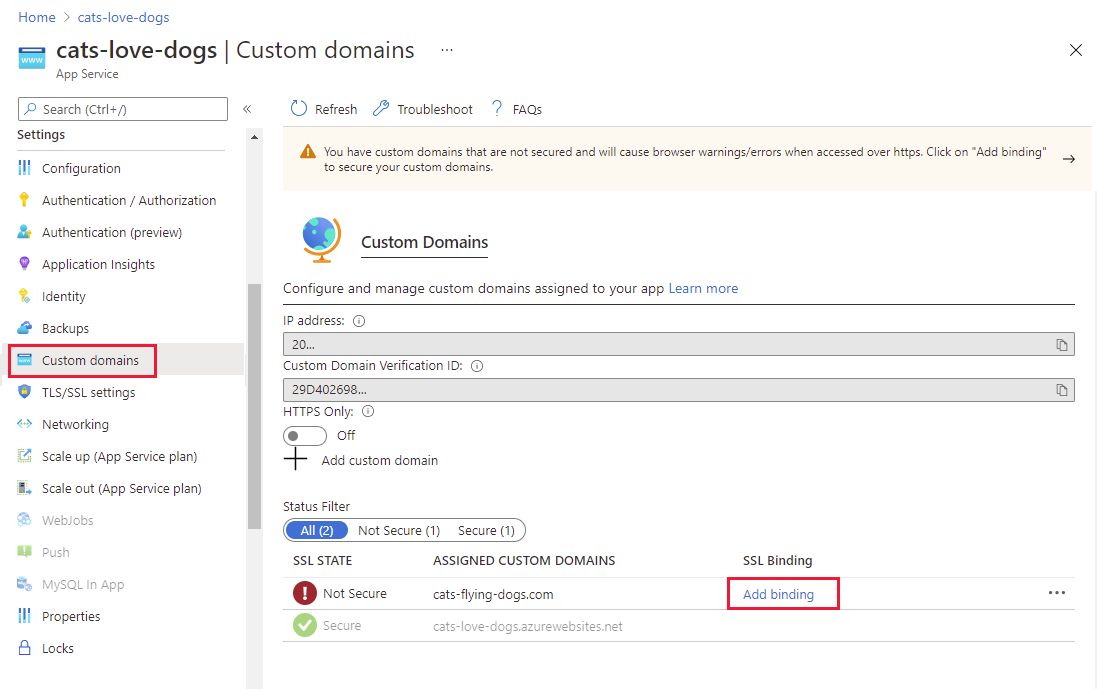
Task: Click Scale up (App Service plan) icon
Action: point(24,456)
